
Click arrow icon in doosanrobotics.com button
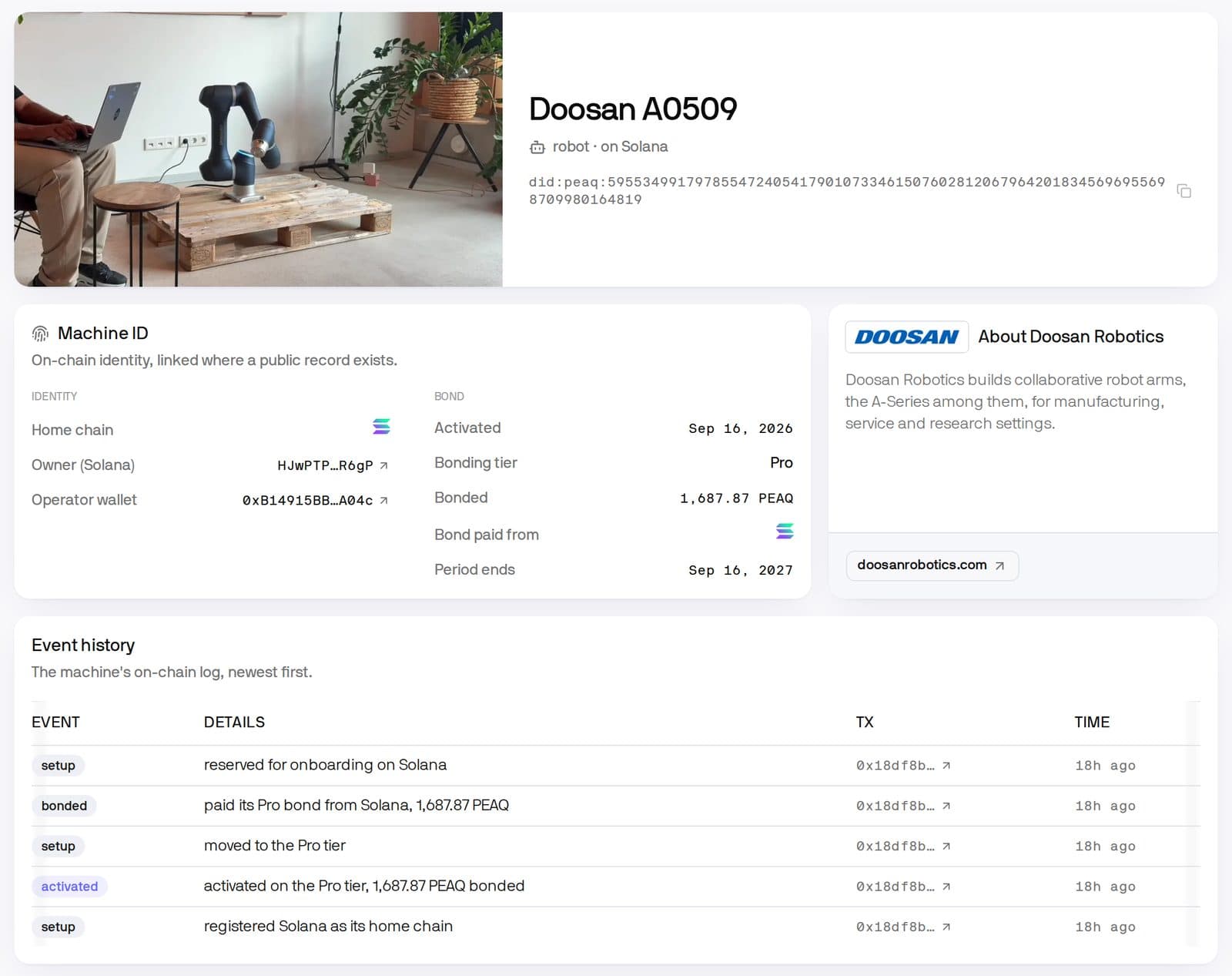[999, 565]
